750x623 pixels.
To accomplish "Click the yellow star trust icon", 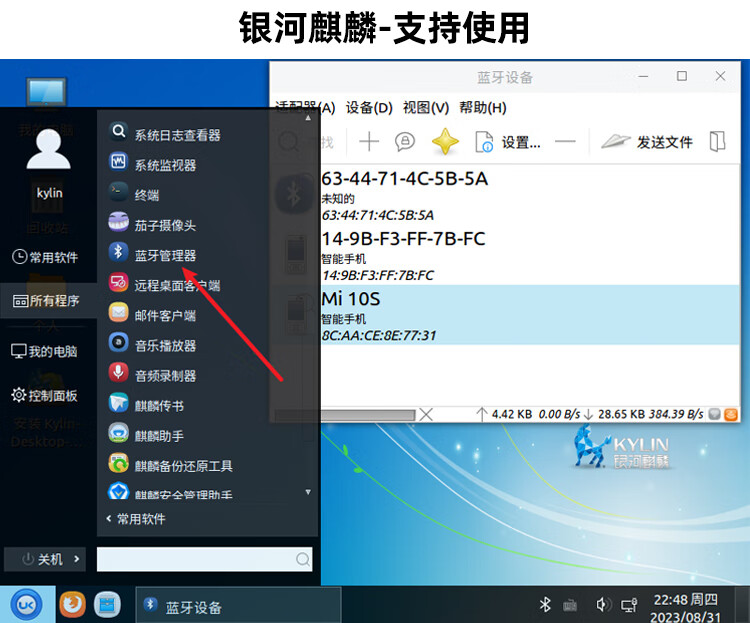I will [x=445, y=142].
